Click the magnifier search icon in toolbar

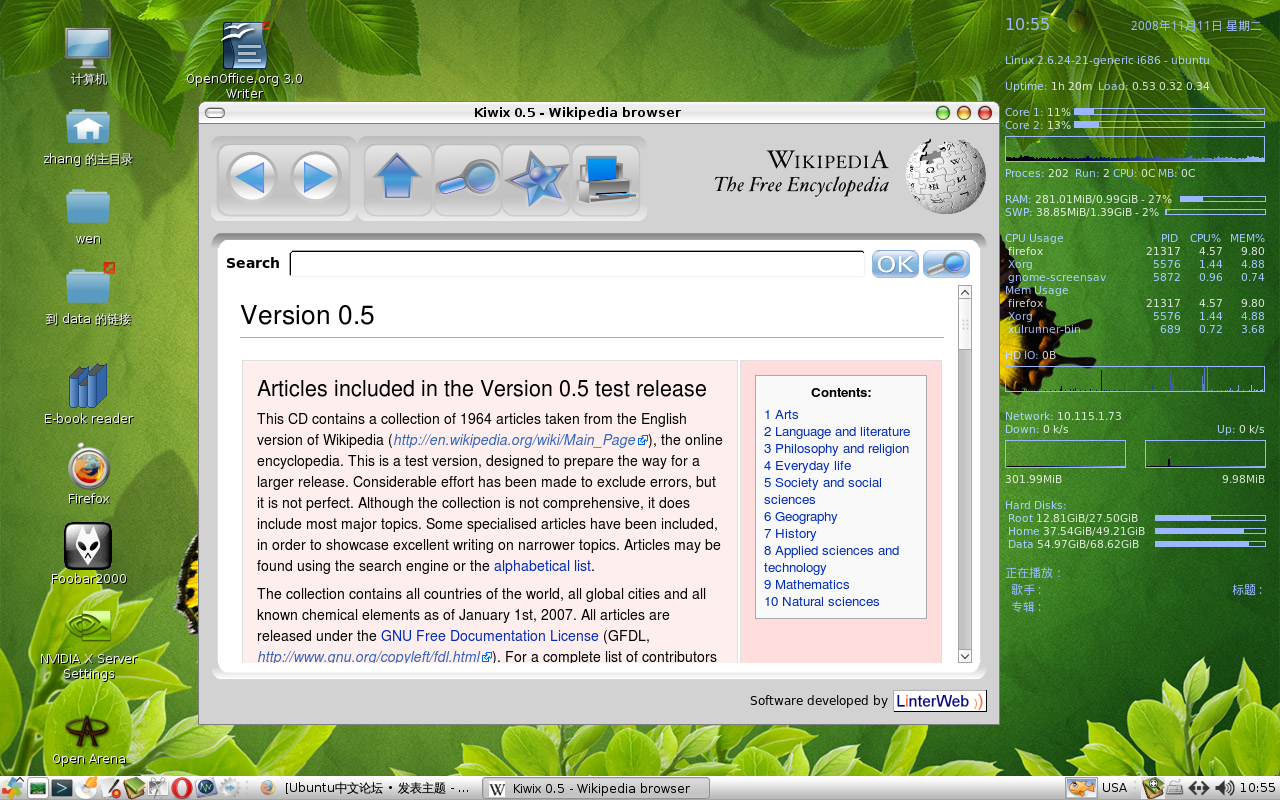coord(467,179)
